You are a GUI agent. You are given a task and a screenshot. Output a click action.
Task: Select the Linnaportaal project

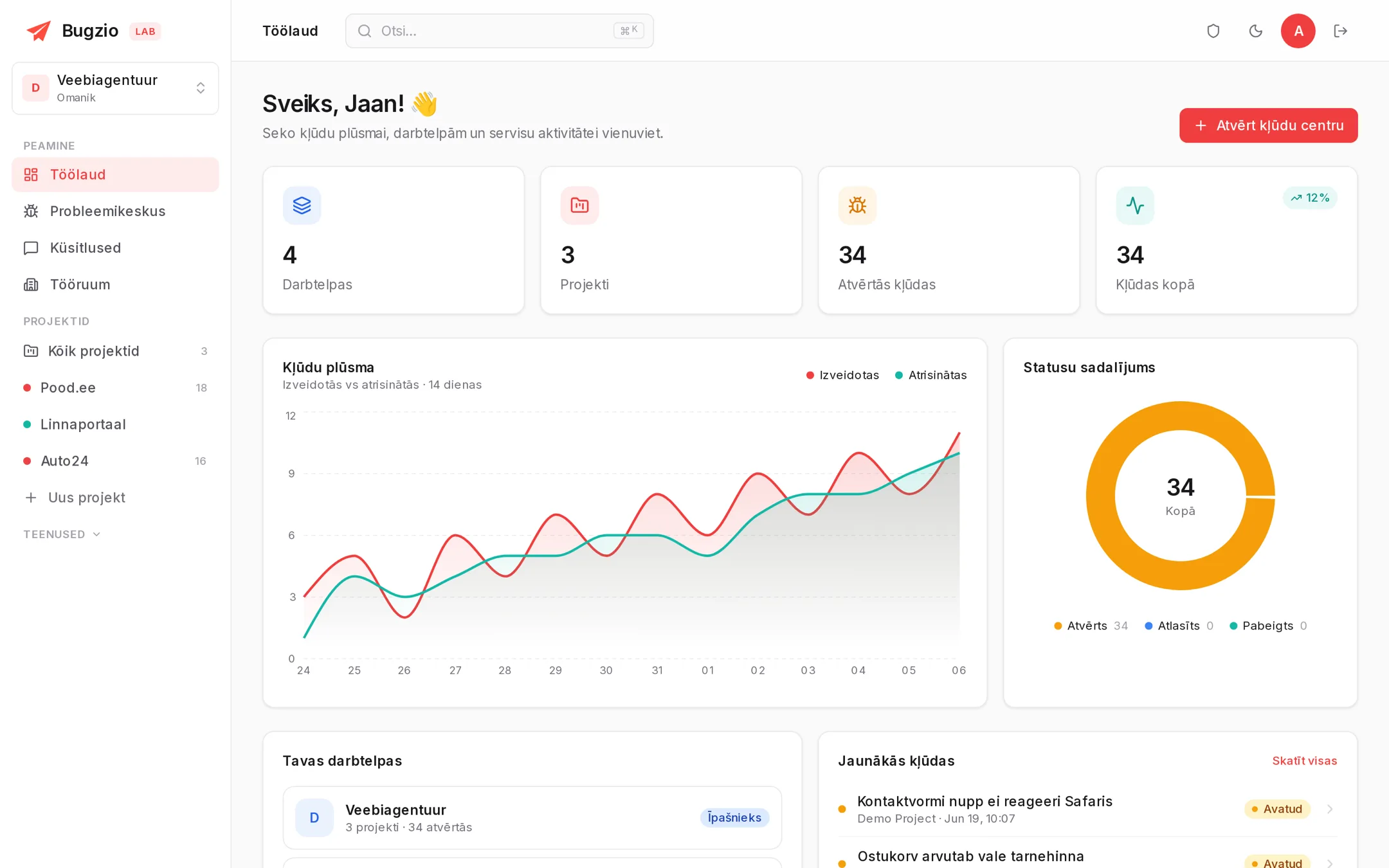[115, 424]
